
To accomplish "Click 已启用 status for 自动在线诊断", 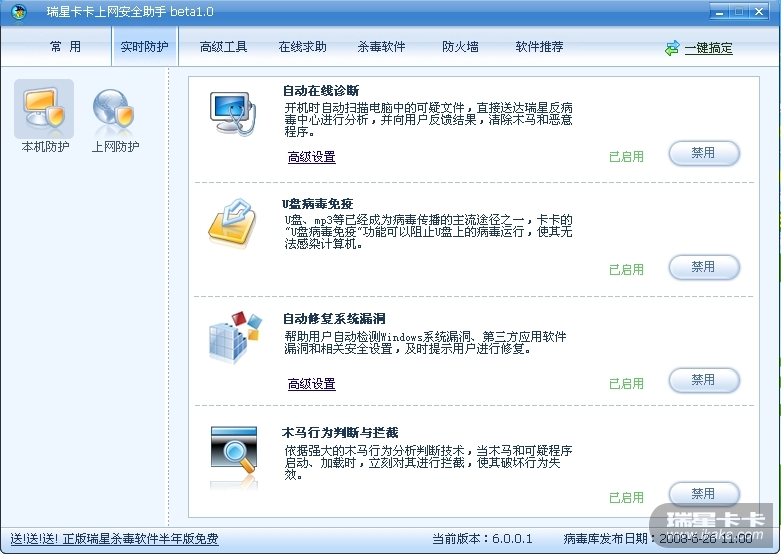I will point(626,156).
